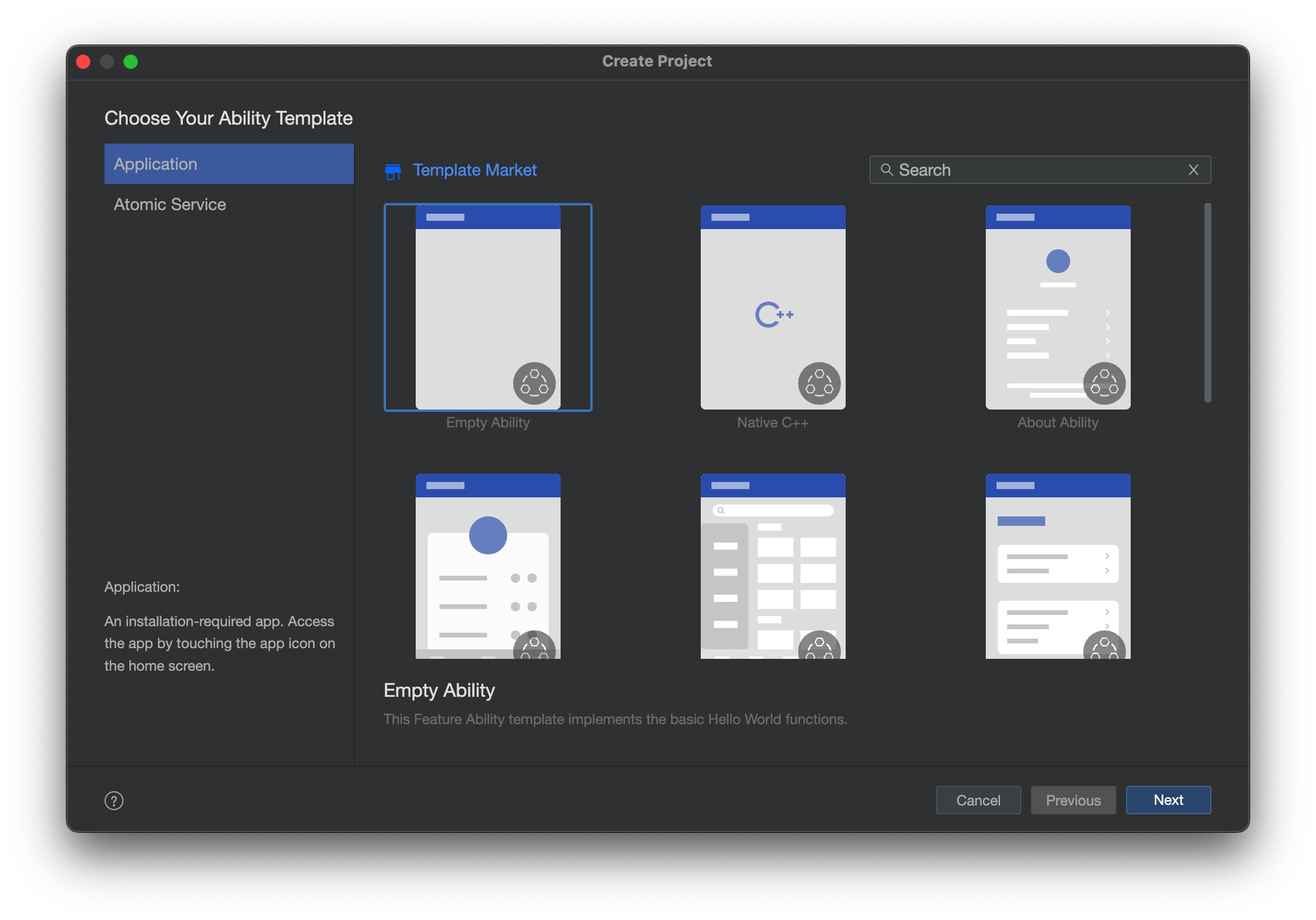The height and width of the screenshot is (920, 1316).
Task: Select the Application category
Action: [229, 164]
